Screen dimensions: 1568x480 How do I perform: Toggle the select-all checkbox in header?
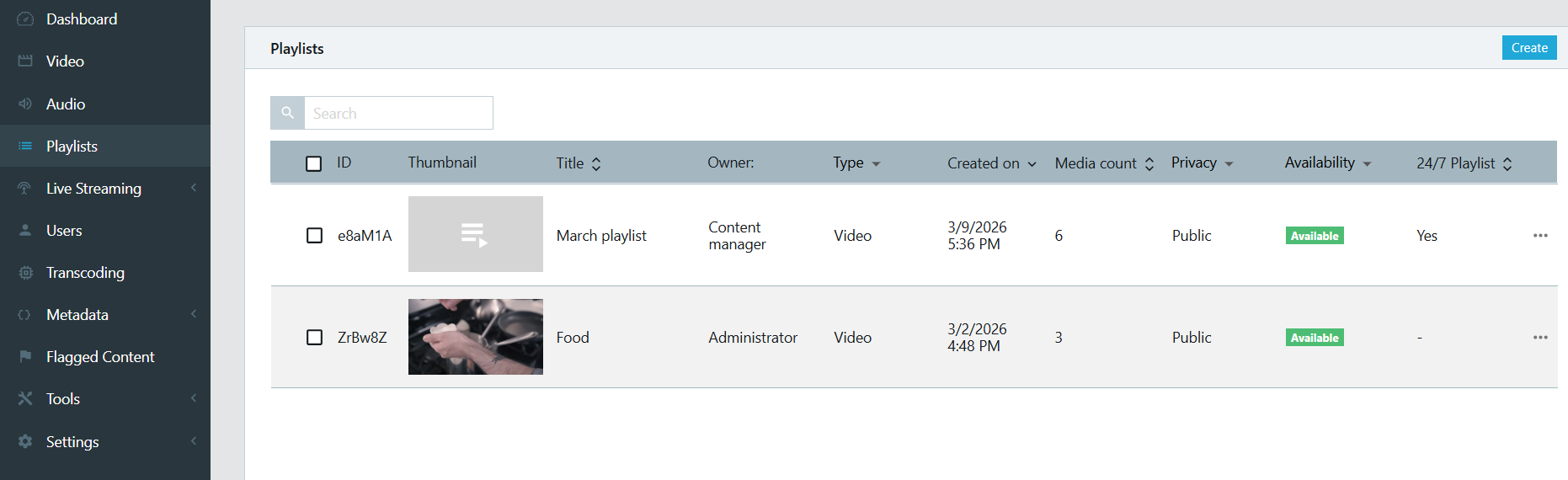(314, 163)
